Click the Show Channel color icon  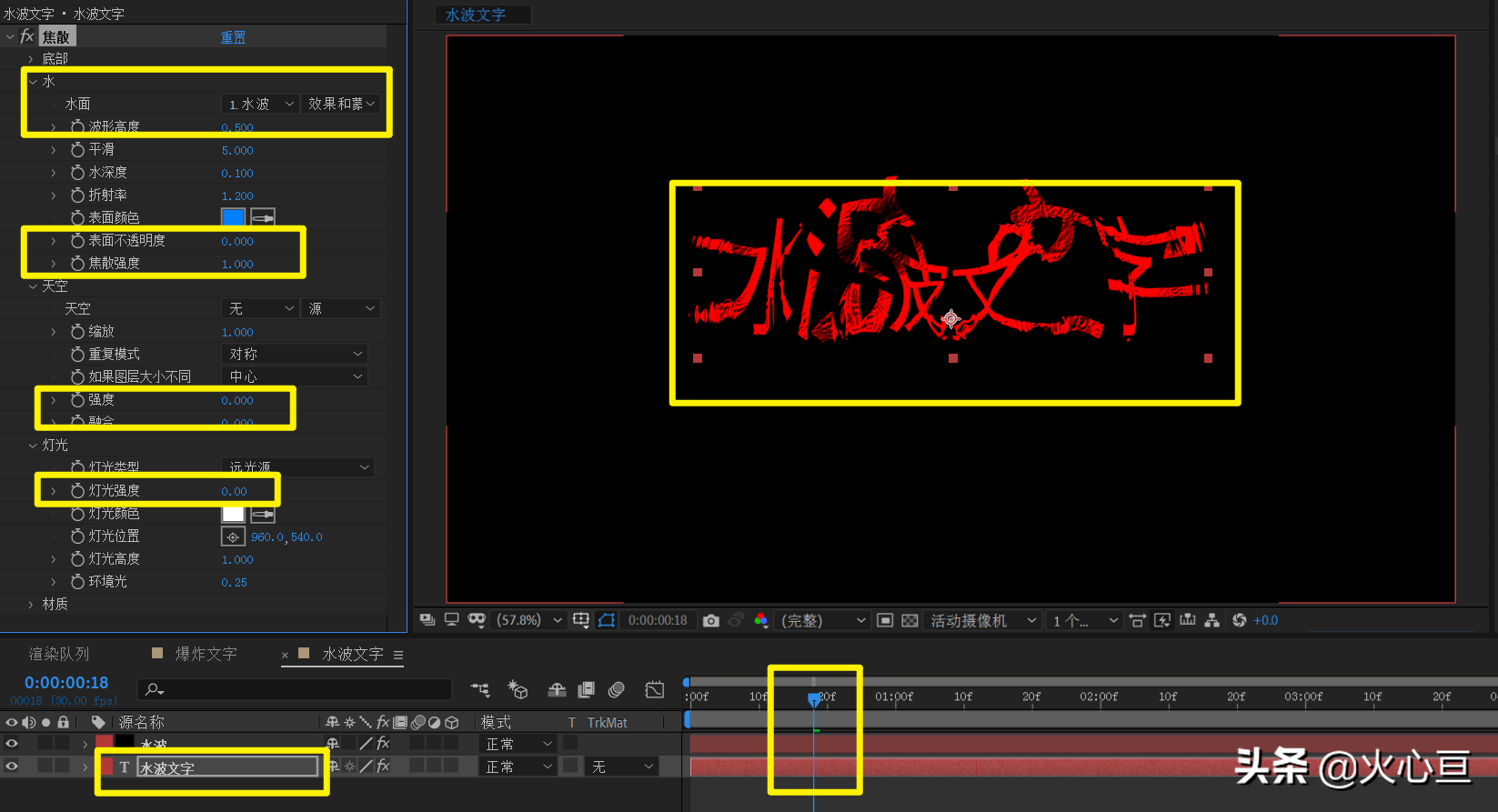(x=760, y=620)
